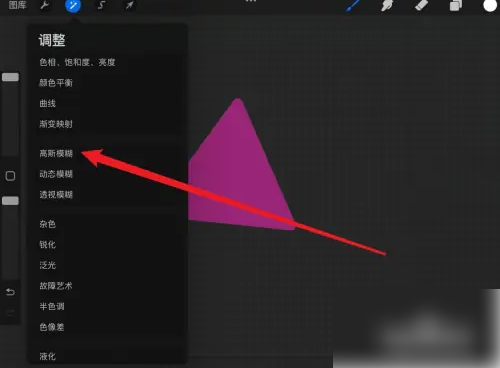Viewport: 500px width, 368px height.
Task: Tap the 图库 gallery button
Action: click(17, 5)
